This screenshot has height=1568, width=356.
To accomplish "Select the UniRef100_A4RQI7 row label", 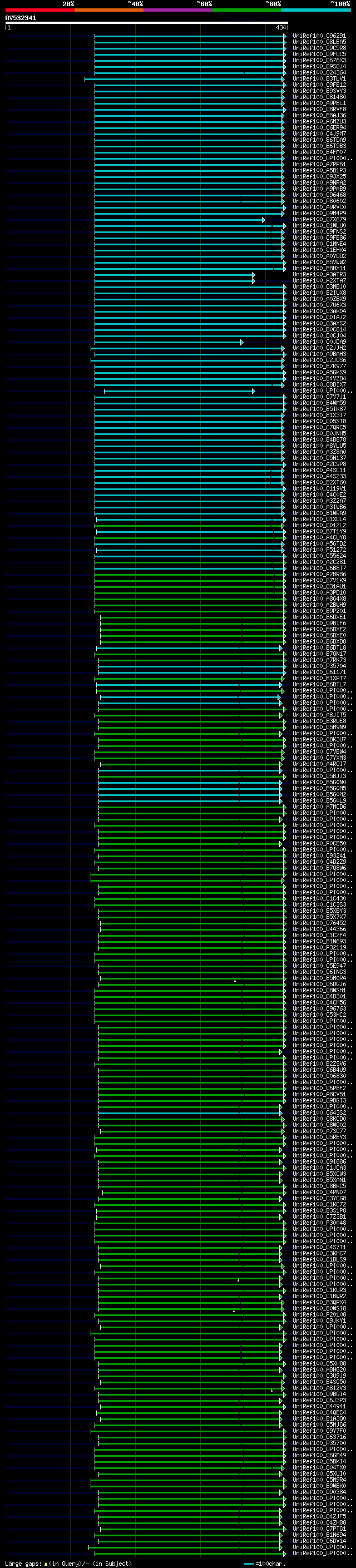I will click(319, 764).
